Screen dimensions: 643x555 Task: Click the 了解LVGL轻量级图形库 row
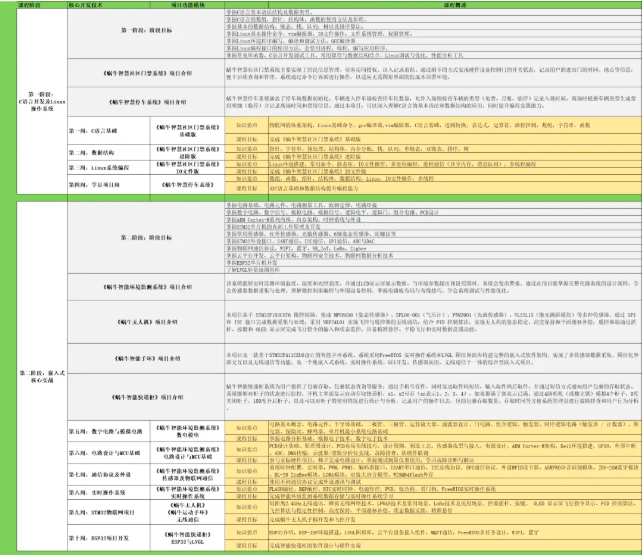click(x=433, y=270)
